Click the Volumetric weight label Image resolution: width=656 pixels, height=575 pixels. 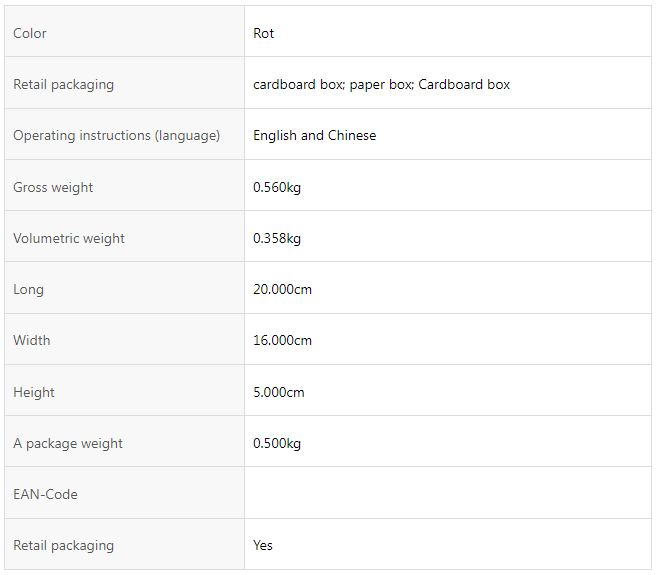pyautogui.click(x=69, y=239)
